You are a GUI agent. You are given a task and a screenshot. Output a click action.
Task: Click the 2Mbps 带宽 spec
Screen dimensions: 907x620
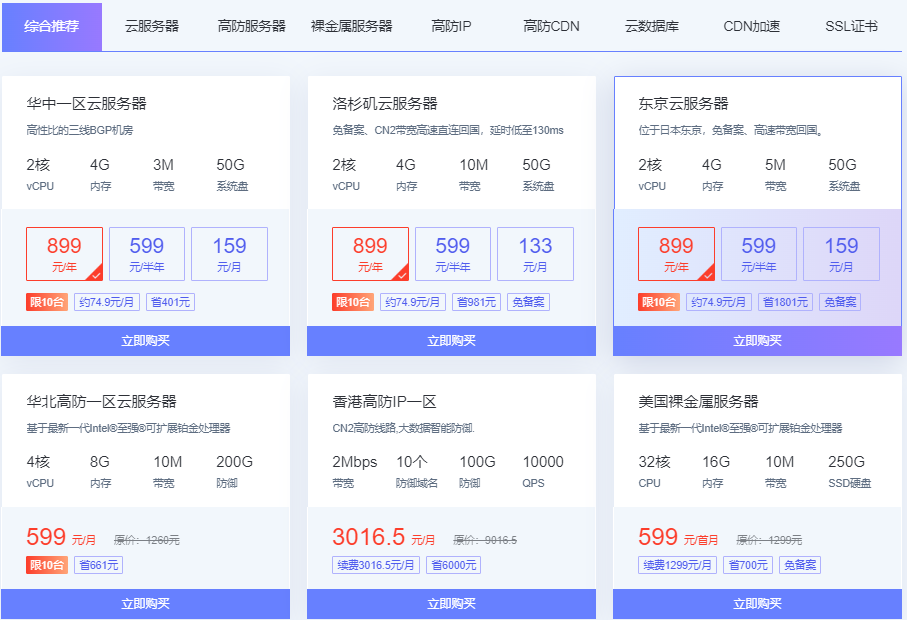pos(355,471)
